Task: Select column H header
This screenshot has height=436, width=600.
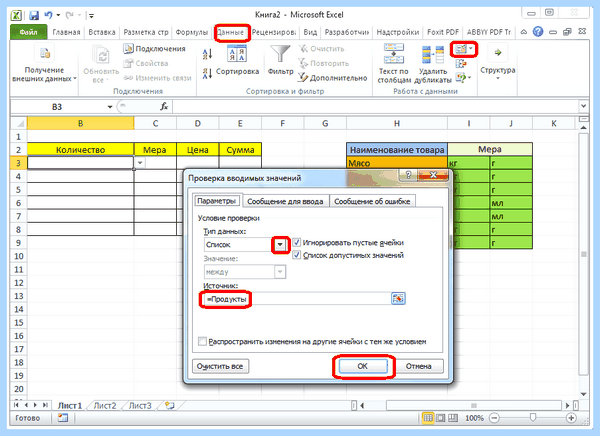Action: coord(397,123)
